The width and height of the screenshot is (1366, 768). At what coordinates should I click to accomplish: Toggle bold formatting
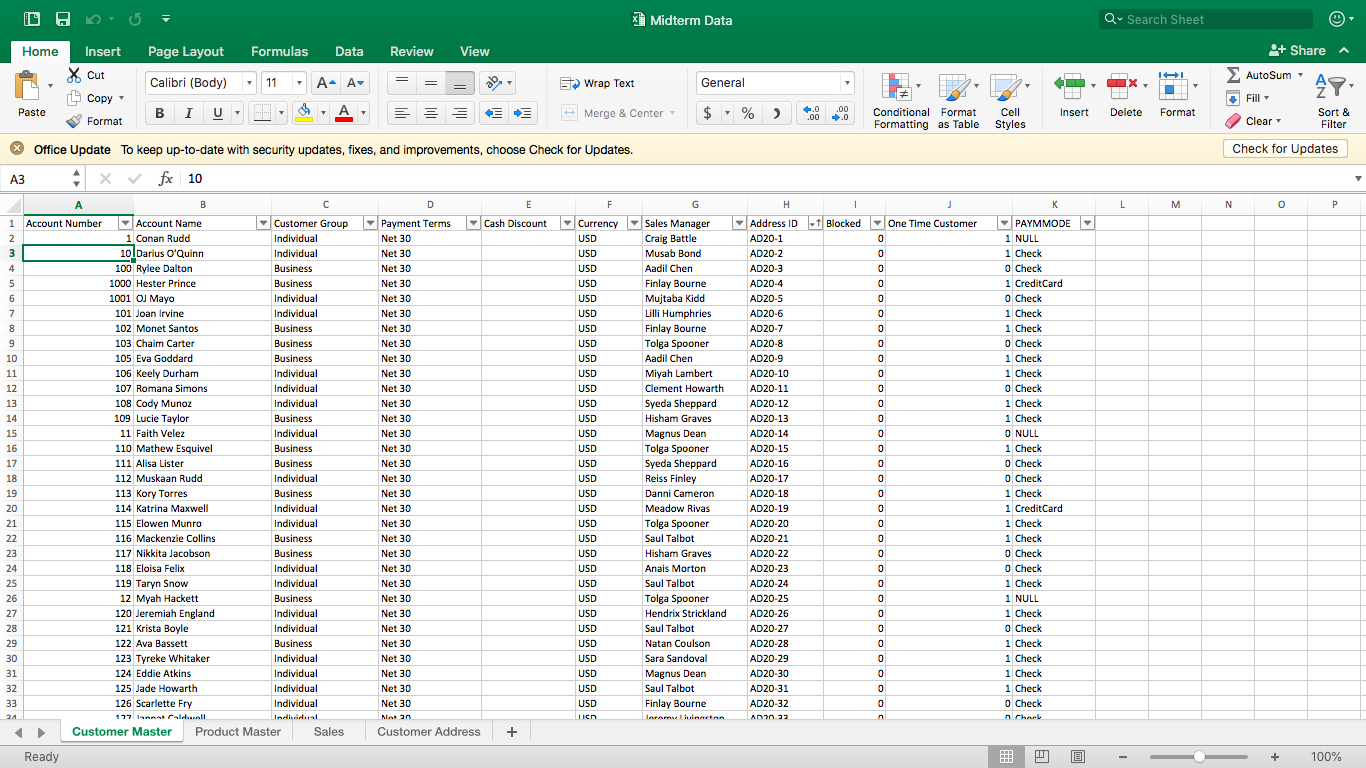click(x=158, y=113)
